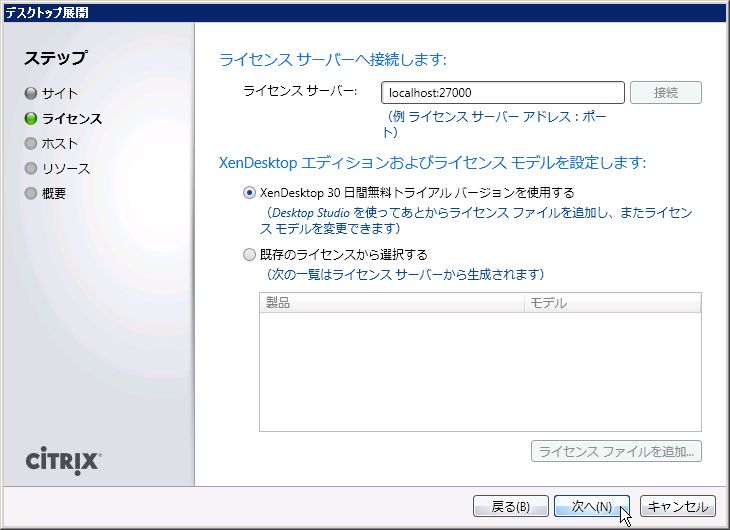Go back with 戻る(B) button
The image size is (730, 530).
(511, 506)
